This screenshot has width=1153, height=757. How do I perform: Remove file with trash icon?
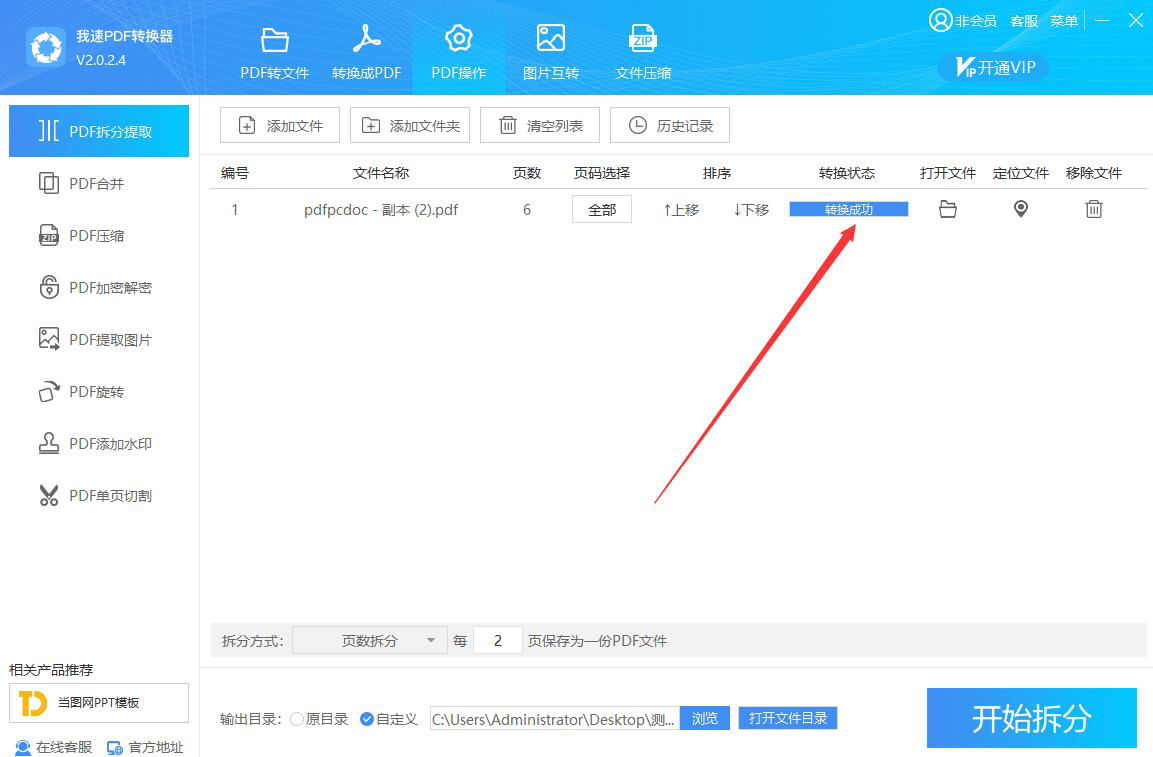(1094, 210)
